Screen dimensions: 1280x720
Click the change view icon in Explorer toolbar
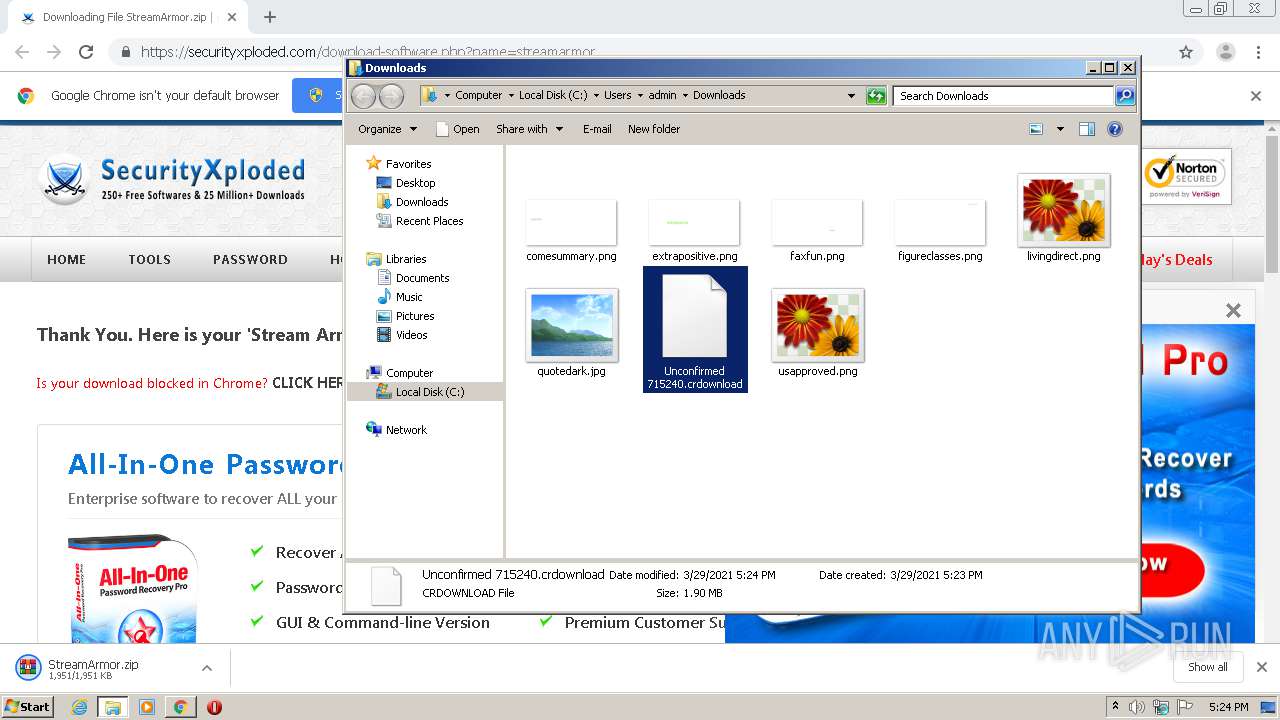click(1036, 129)
